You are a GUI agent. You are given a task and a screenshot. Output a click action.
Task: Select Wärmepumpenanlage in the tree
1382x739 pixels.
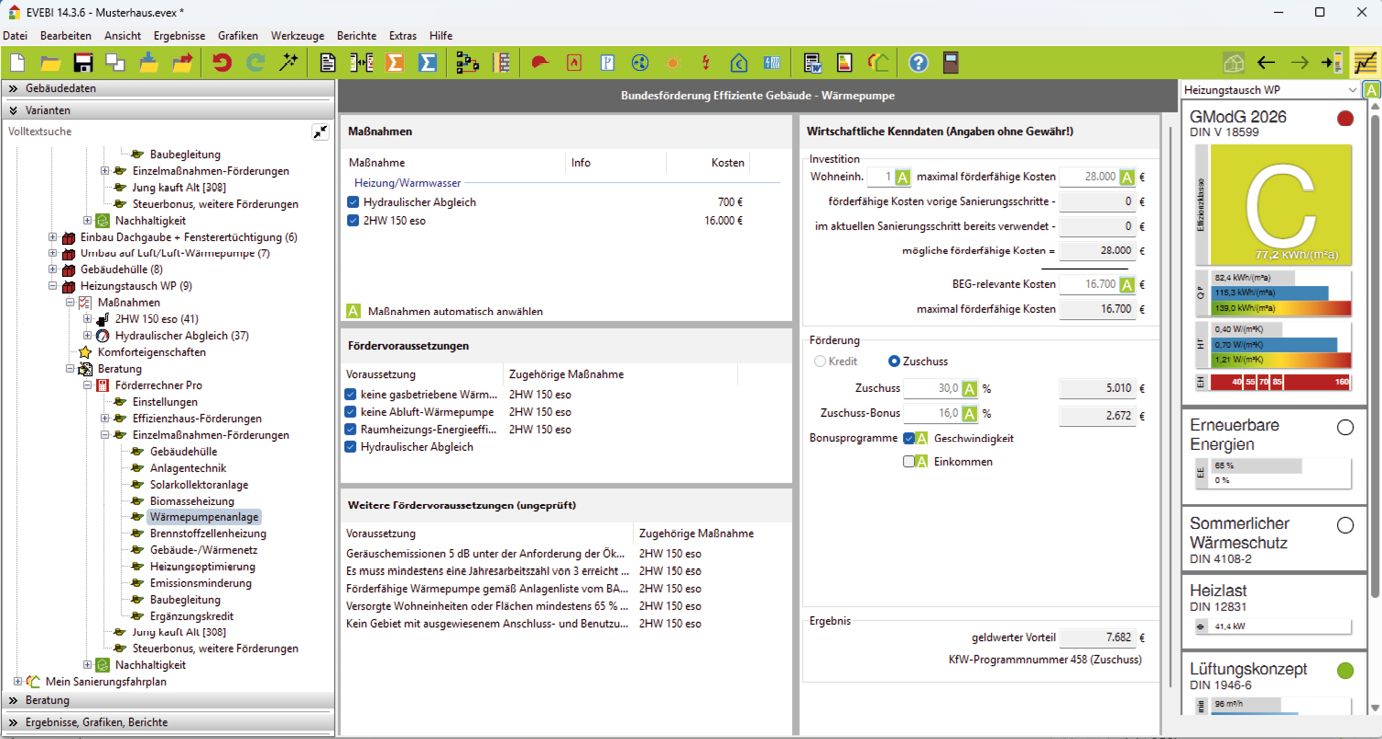tap(204, 517)
